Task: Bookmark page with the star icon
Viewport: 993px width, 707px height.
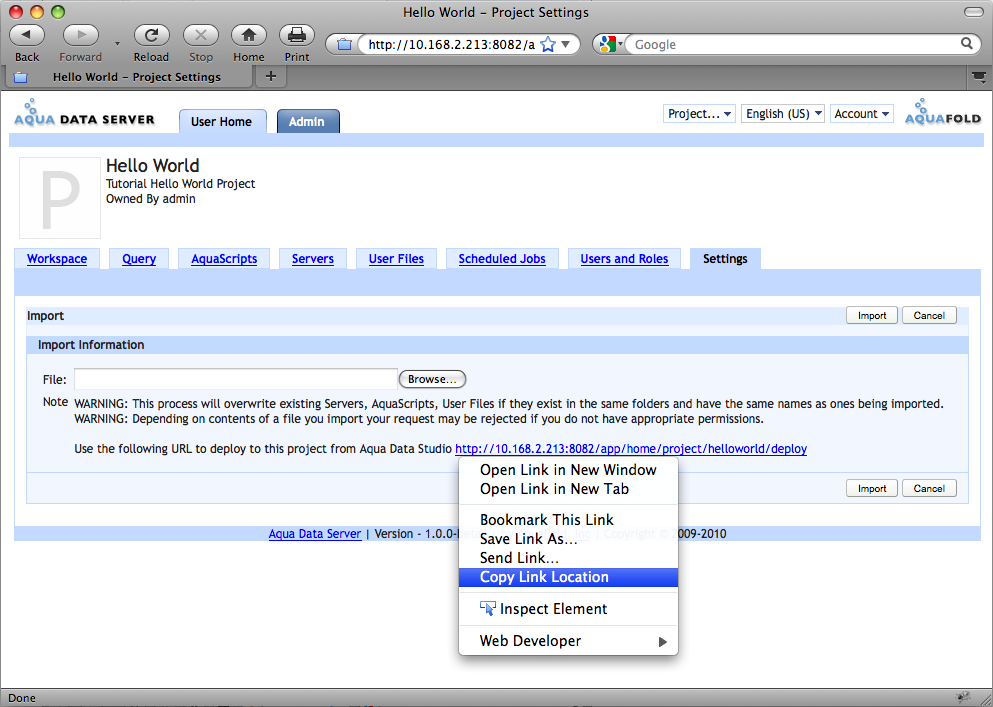Action: coord(548,44)
